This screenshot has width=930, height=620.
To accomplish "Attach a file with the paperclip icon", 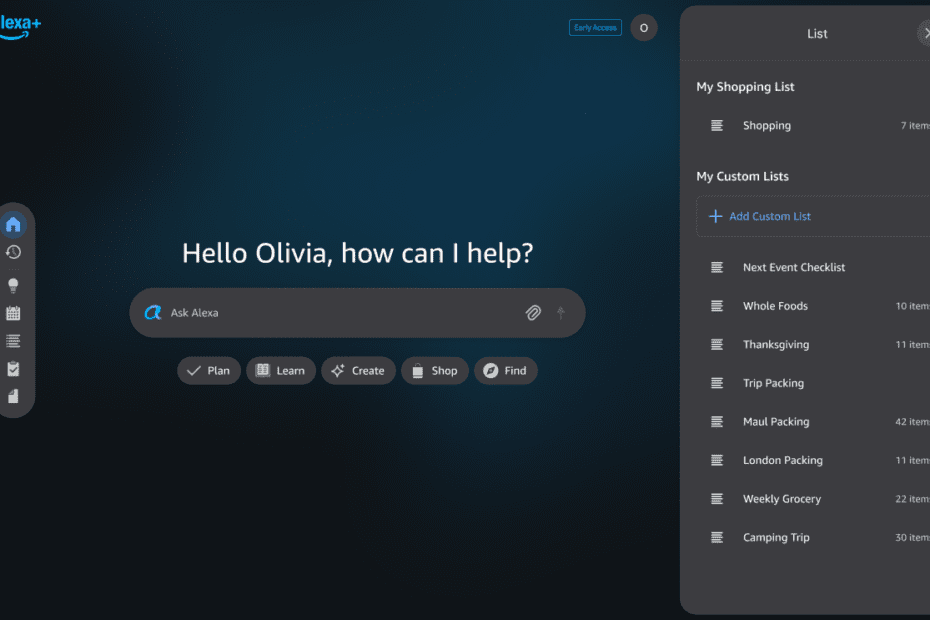I will [x=533, y=312].
